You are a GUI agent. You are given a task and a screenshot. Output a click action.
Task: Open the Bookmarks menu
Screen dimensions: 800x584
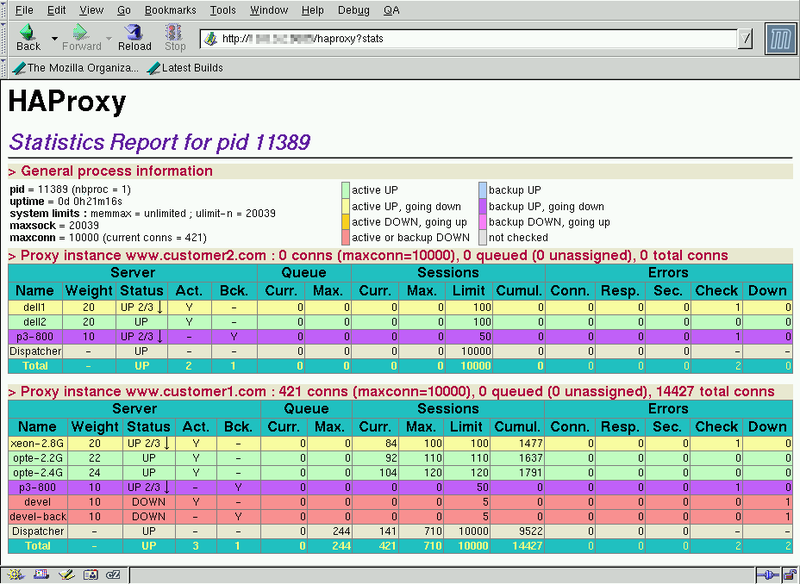point(170,10)
